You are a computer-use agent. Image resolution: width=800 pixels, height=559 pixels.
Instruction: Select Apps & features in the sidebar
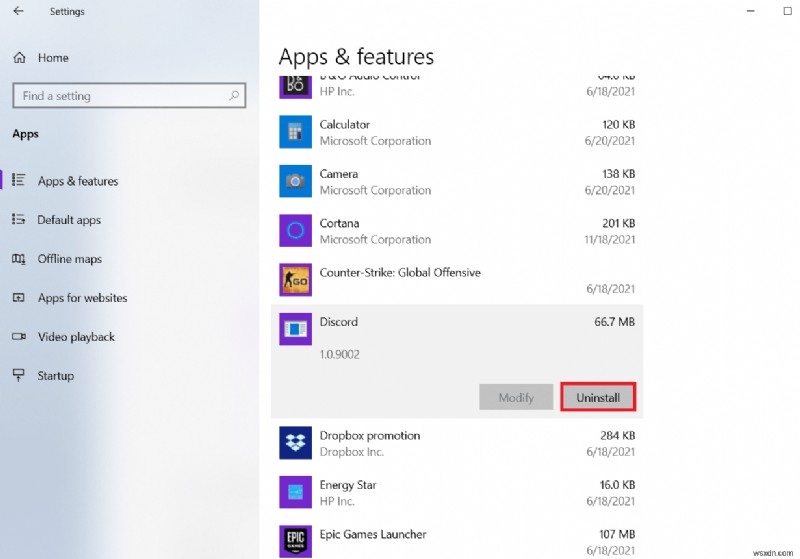click(x=78, y=181)
